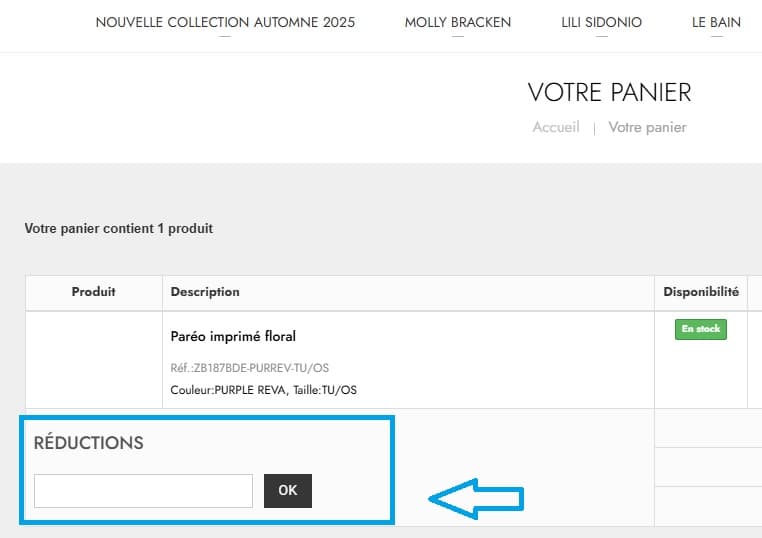Open Nouvelle Collection Automne 2025 menu
The width and height of the screenshot is (762, 538).
point(225,22)
